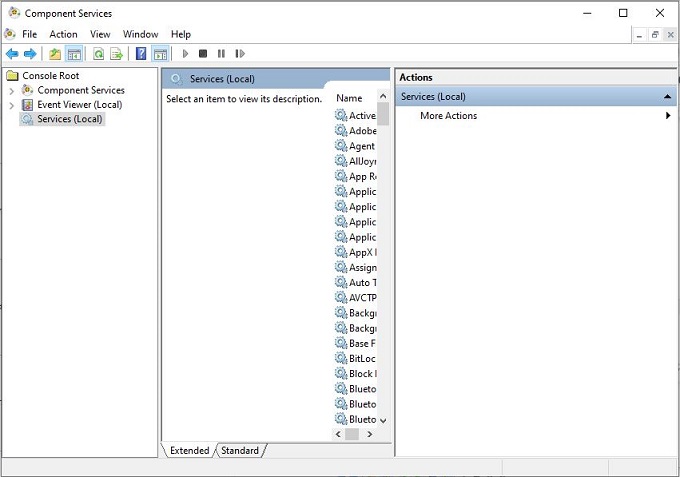Click the Refresh toolbar icon

[99, 54]
